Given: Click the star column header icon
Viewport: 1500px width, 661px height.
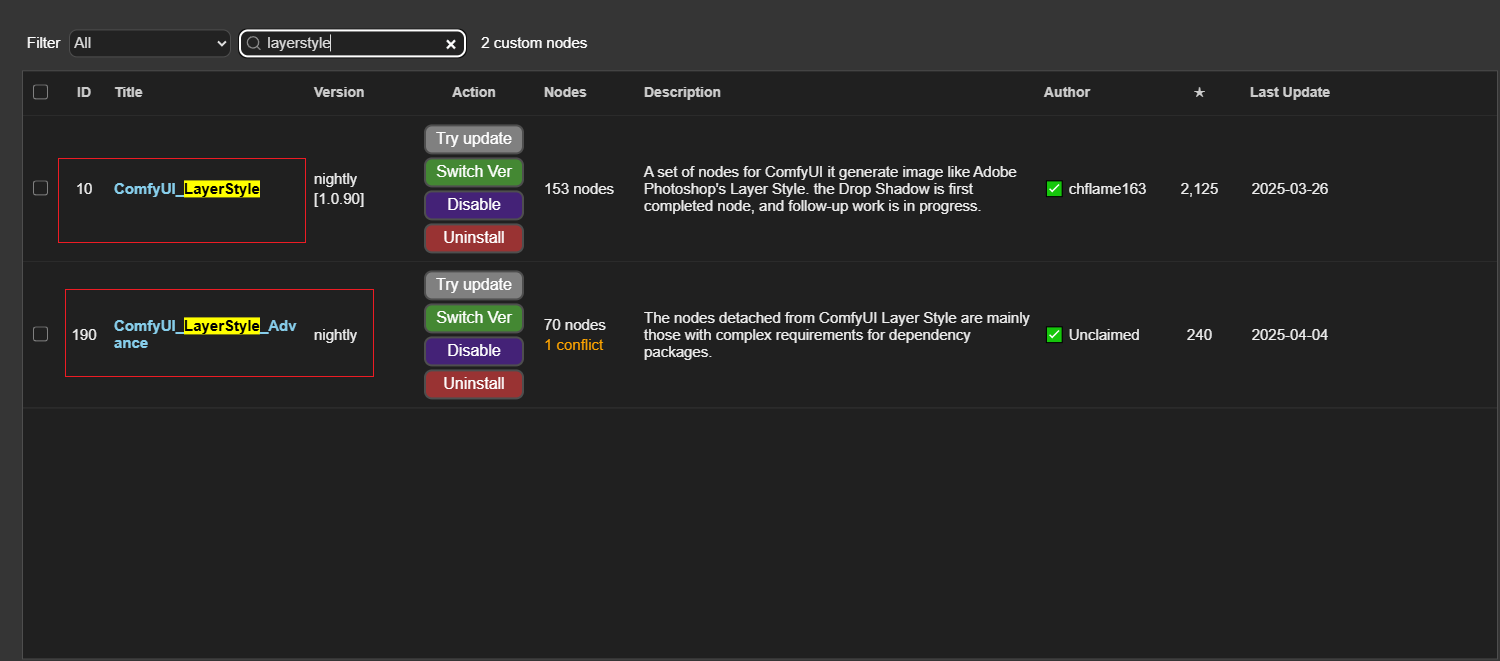Looking at the screenshot, I should (1199, 92).
